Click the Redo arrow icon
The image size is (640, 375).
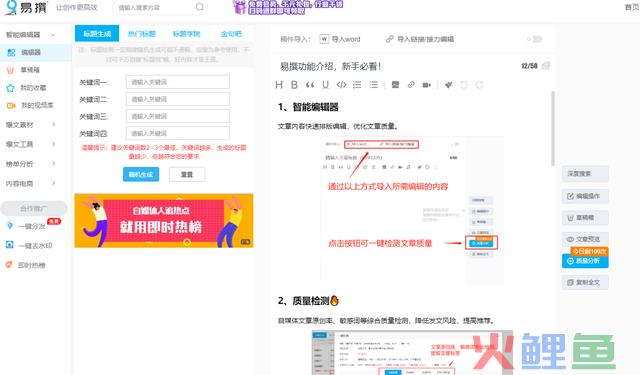480,84
